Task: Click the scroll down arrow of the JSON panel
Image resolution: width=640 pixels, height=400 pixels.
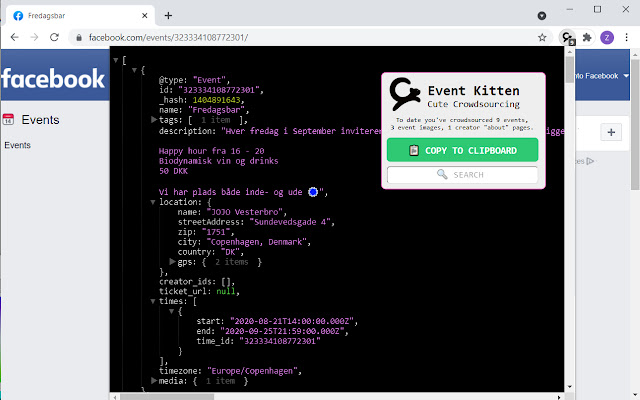Action: pyautogui.click(x=569, y=387)
